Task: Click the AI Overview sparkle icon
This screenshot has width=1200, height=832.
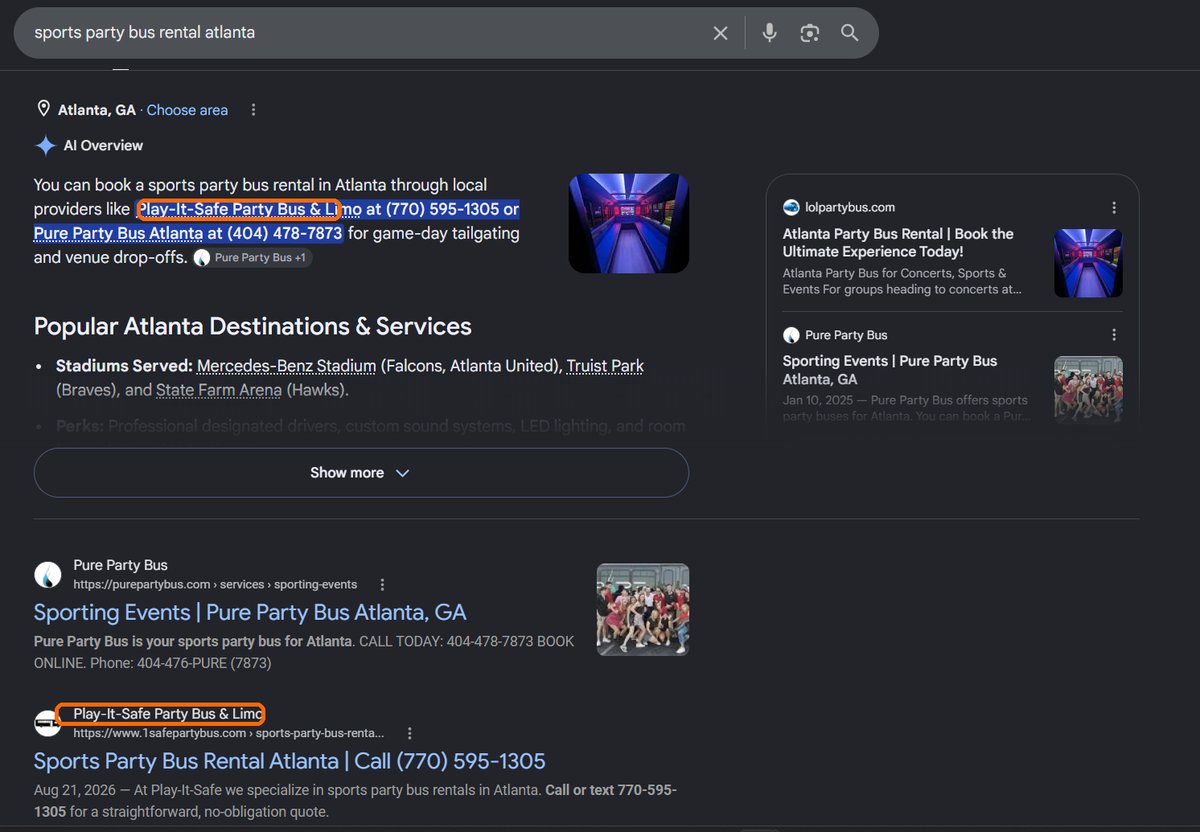Action: point(46,146)
